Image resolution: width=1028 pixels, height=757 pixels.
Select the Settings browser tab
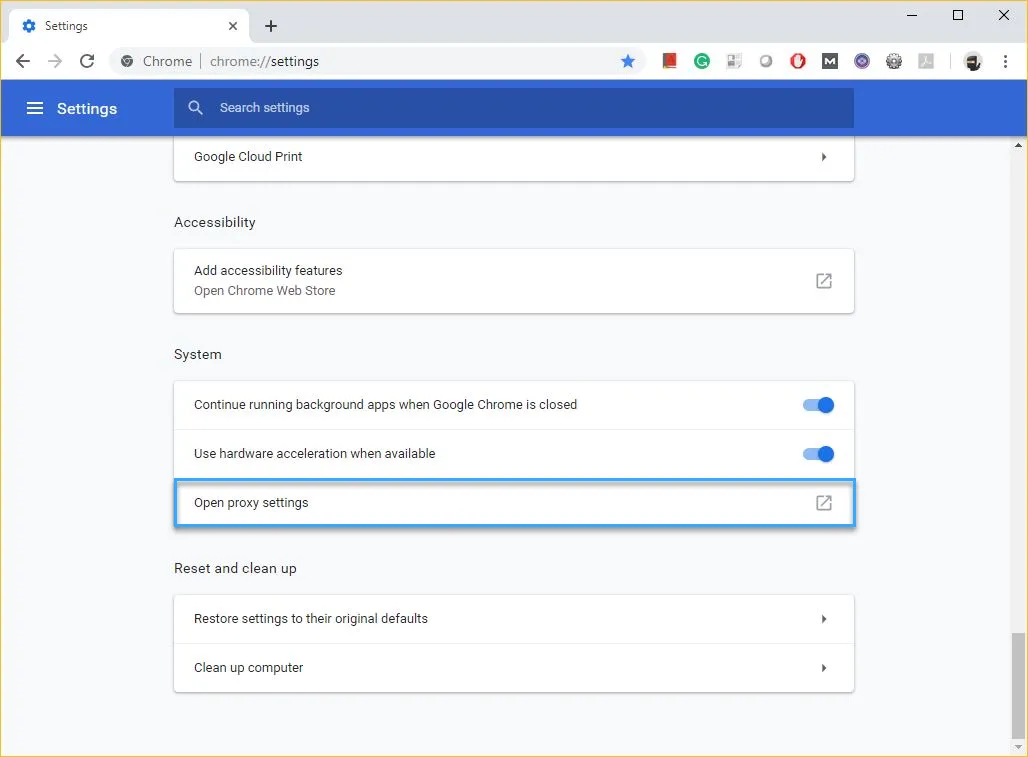[x=120, y=25]
